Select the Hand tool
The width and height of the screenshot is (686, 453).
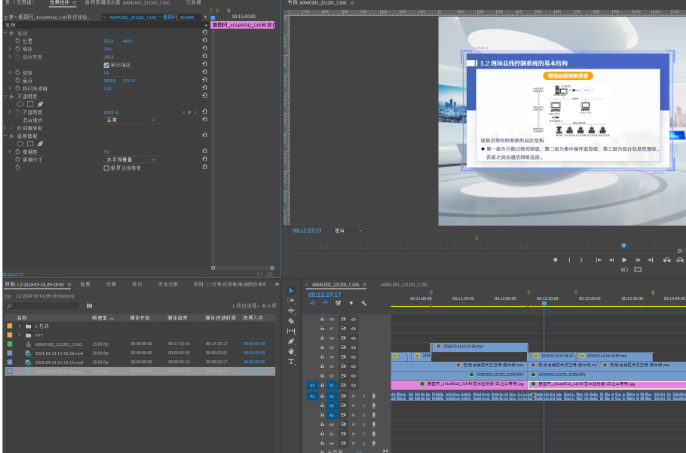pos(291,351)
